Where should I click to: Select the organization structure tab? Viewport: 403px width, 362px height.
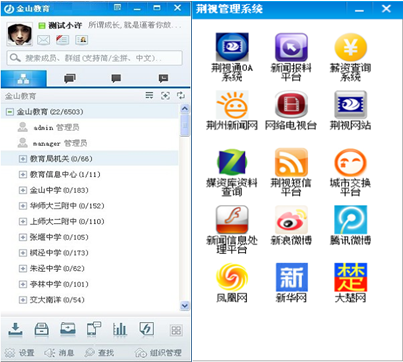point(24,79)
